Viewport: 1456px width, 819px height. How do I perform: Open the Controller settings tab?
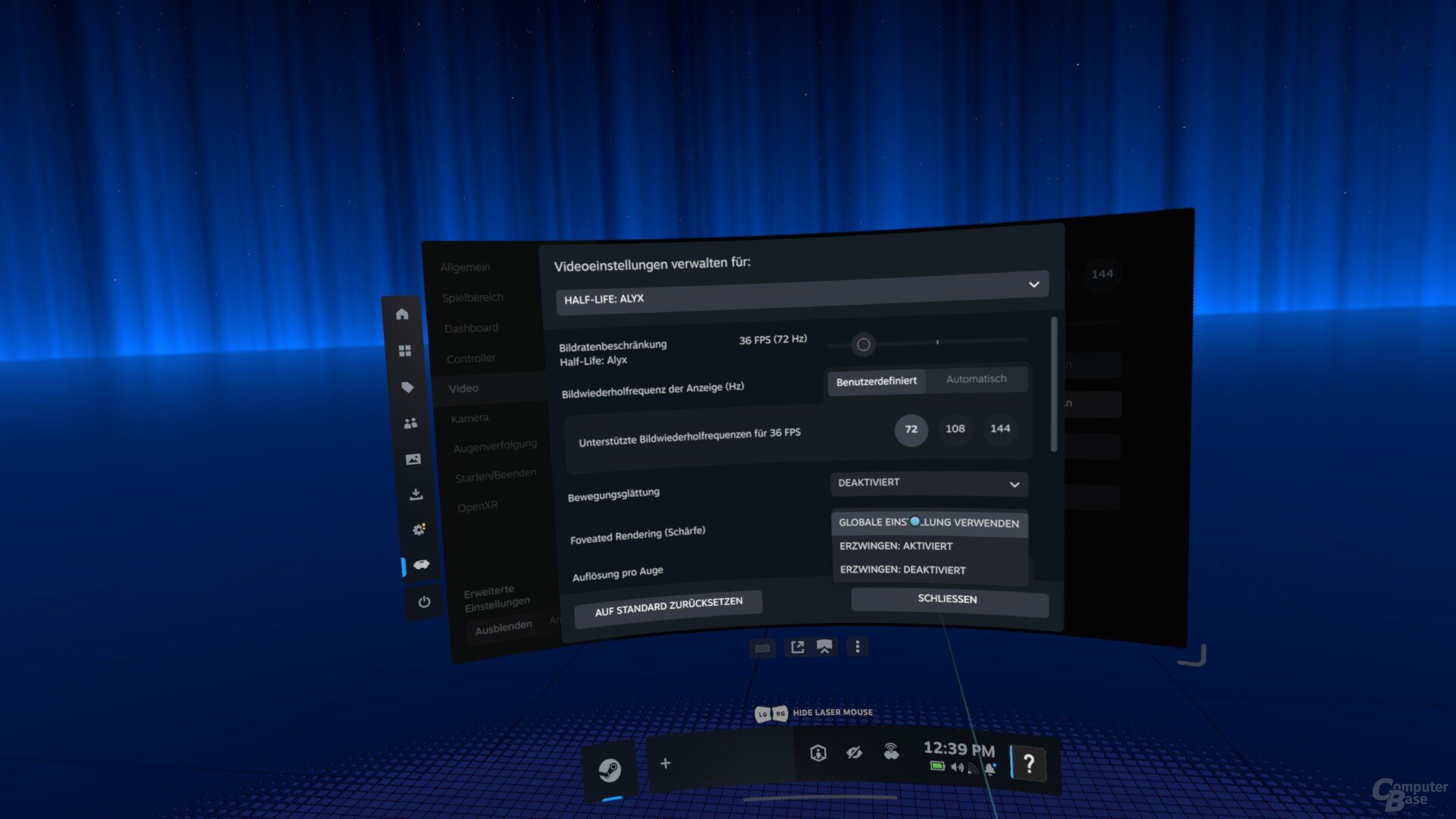pos(470,358)
